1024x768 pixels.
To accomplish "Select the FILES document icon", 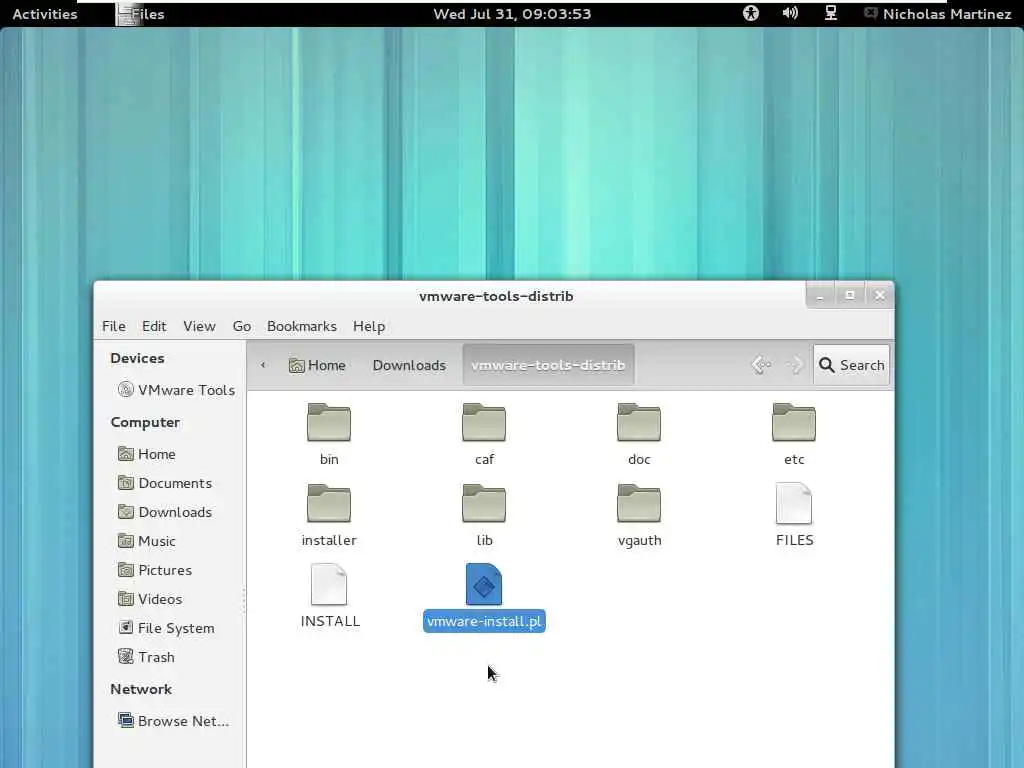I will pos(793,504).
